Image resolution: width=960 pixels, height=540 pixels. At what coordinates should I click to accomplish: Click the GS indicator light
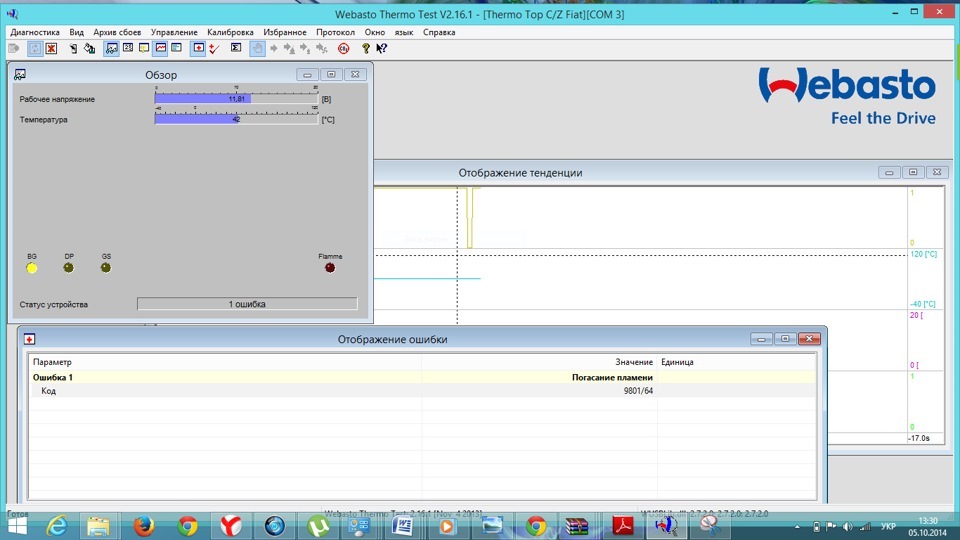pyautogui.click(x=106, y=268)
